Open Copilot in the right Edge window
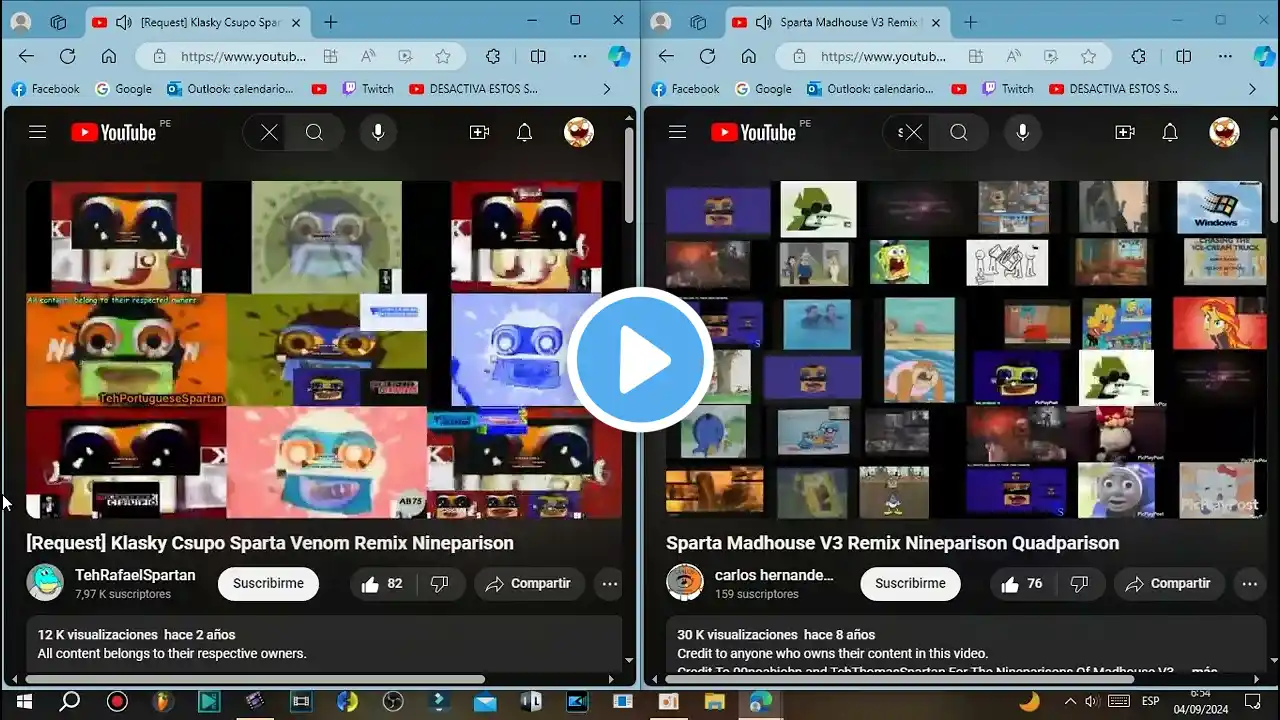The height and width of the screenshot is (720, 1280). tap(1264, 57)
